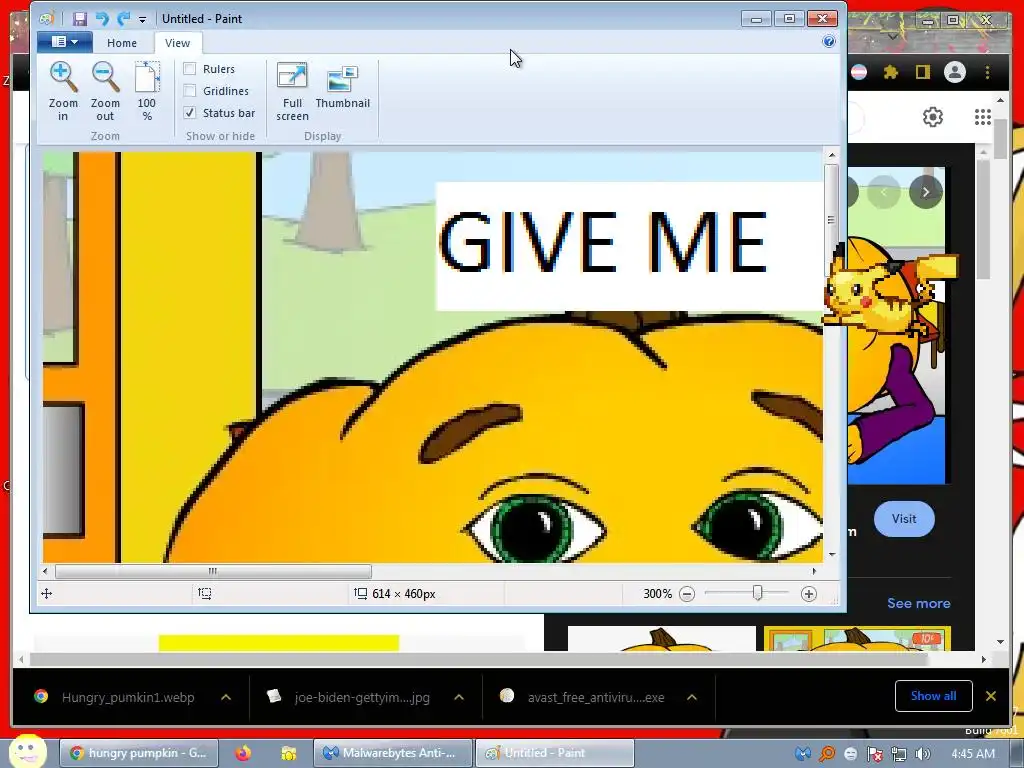Open the Google apps grid icon
The image size is (1024, 768).
[x=983, y=117]
